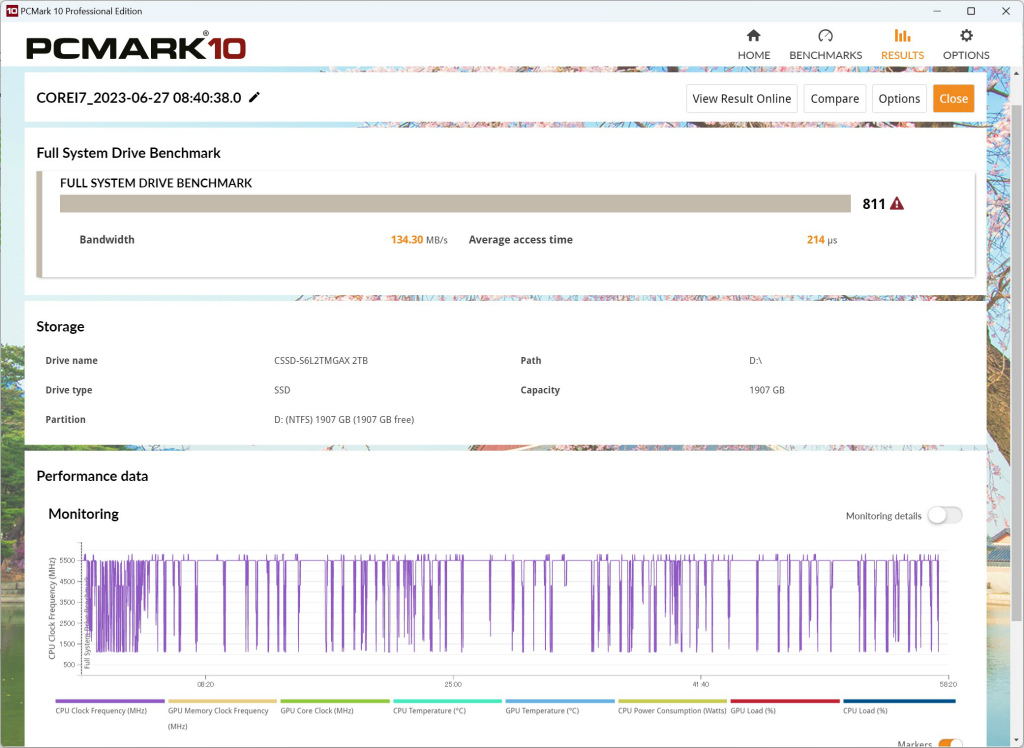
Task: Click the result title COREI7_2023-06-27 08:40:38.0
Action: (x=138, y=98)
